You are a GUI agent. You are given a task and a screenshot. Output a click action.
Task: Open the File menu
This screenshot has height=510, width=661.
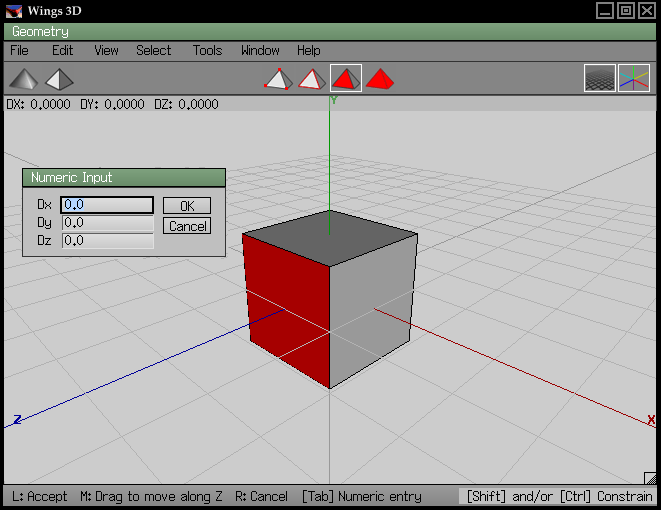pyautogui.click(x=19, y=51)
